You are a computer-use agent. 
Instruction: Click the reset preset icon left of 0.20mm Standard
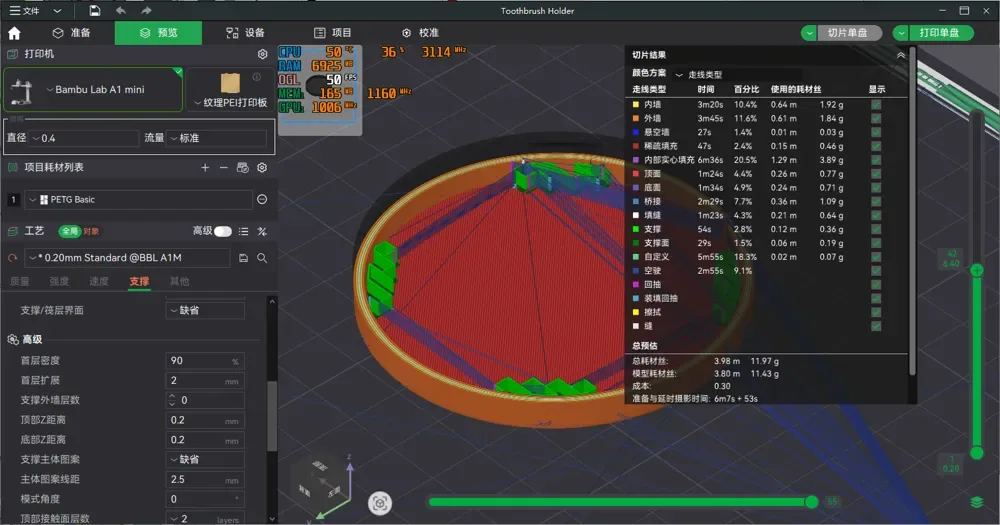[13, 258]
